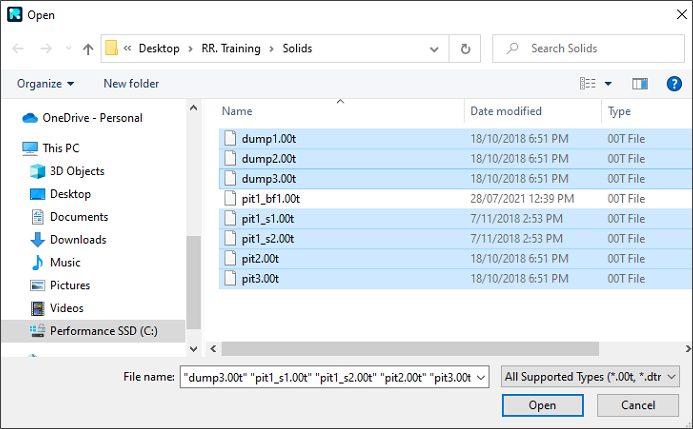Expand recent locations dropdown arrow
This screenshot has width=693, height=429.
pyautogui.click(x=68, y=48)
